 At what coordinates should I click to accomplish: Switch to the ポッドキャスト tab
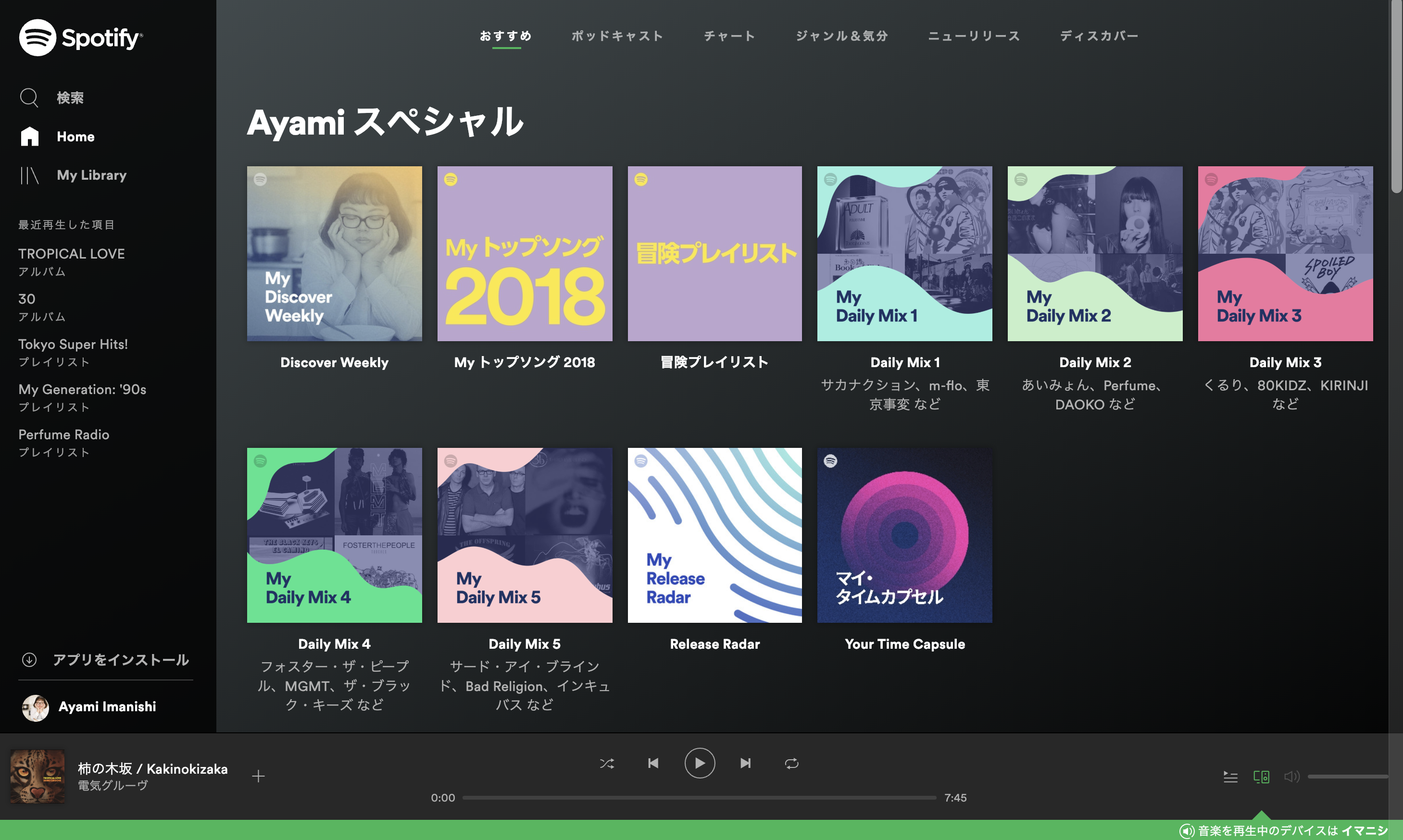pos(617,36)
